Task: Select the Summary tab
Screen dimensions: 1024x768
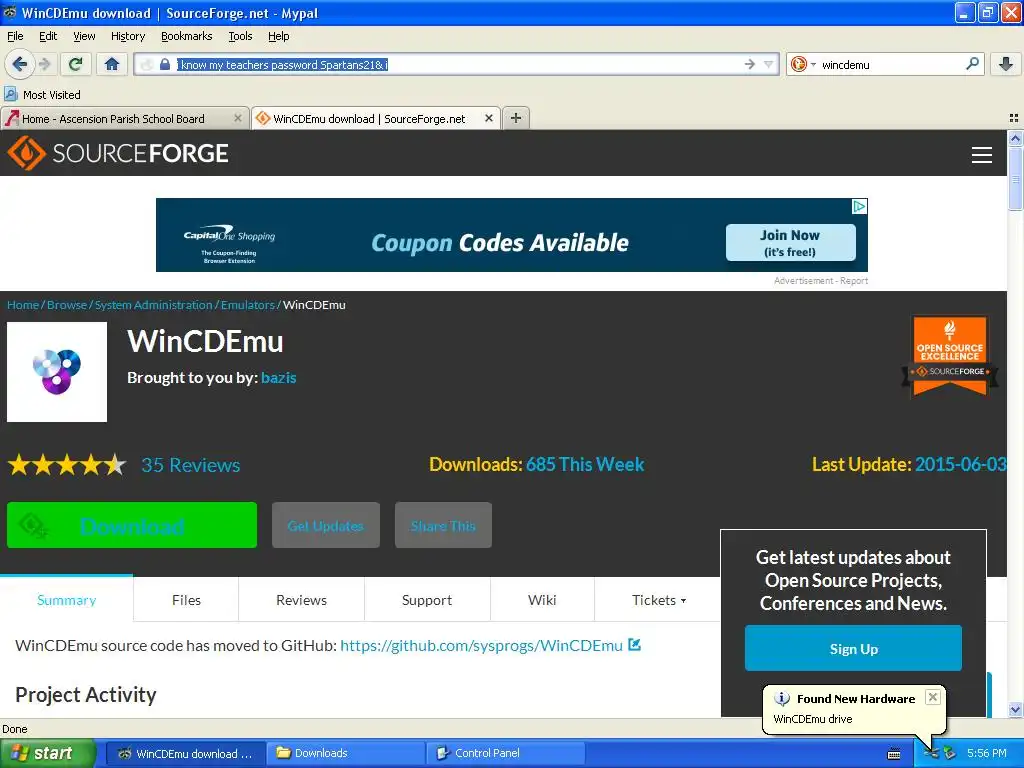Action: (67, 600)
